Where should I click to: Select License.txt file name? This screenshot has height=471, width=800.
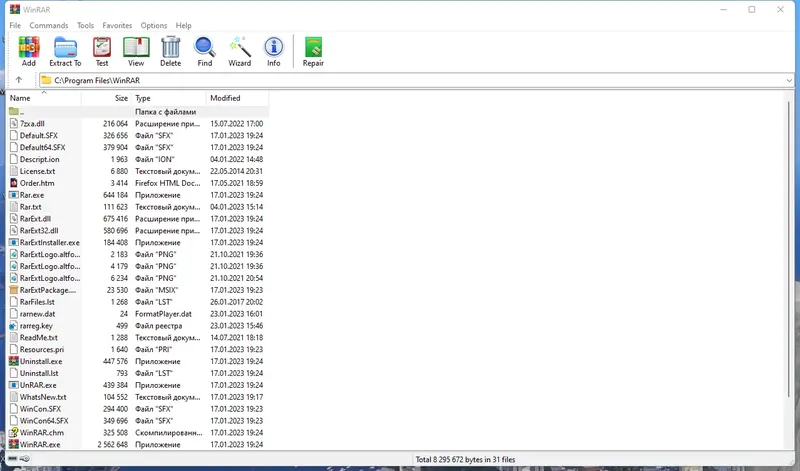click(37, 171)
